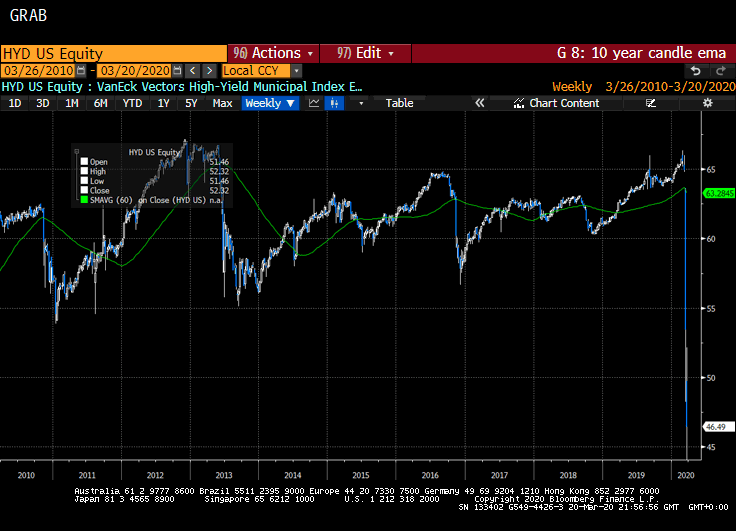Click the 2020 year label on x-axis
736x531 pixels.
tap(686, 475)
